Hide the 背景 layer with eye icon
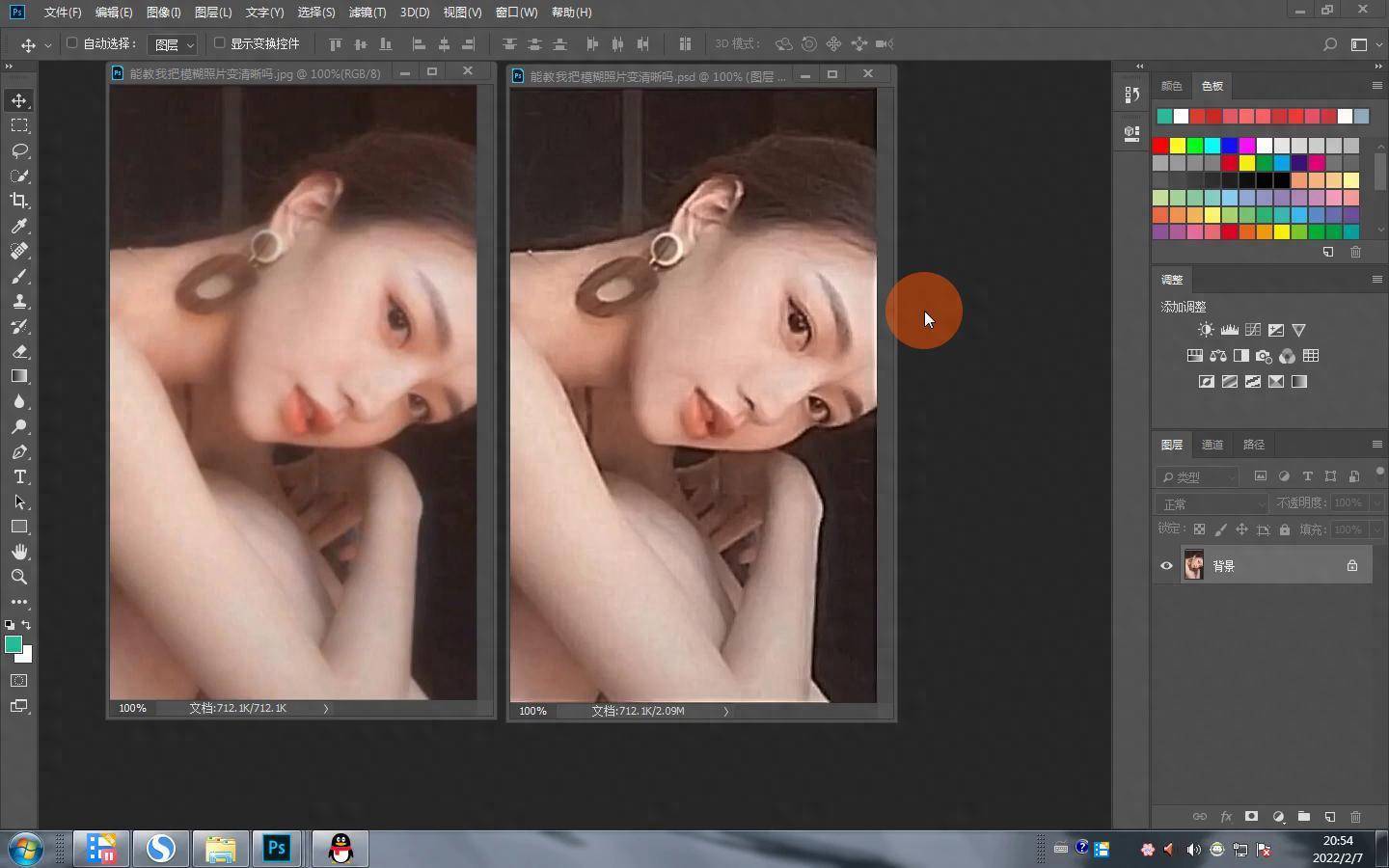The width and height of the screenshot is (1389, 868). (x=1166, y=566)
